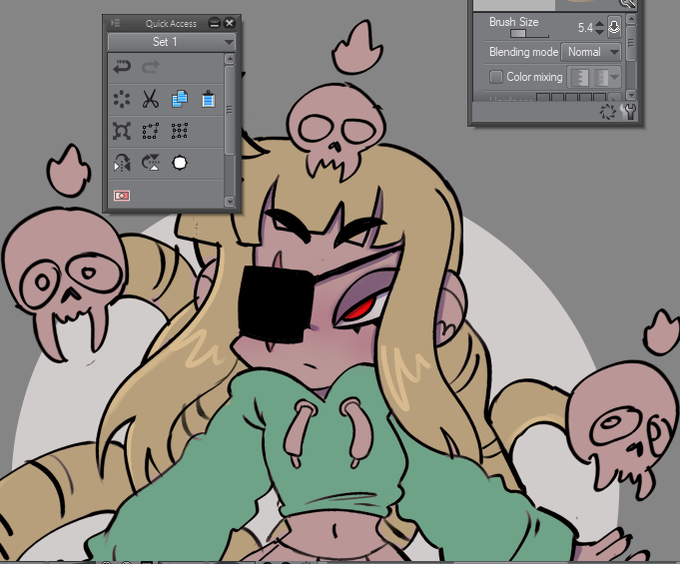The height and width of the screenshot is (564, 680).
Task: Expand the color mixing mode dropdown arrow
Action: [x=615, y=78]
